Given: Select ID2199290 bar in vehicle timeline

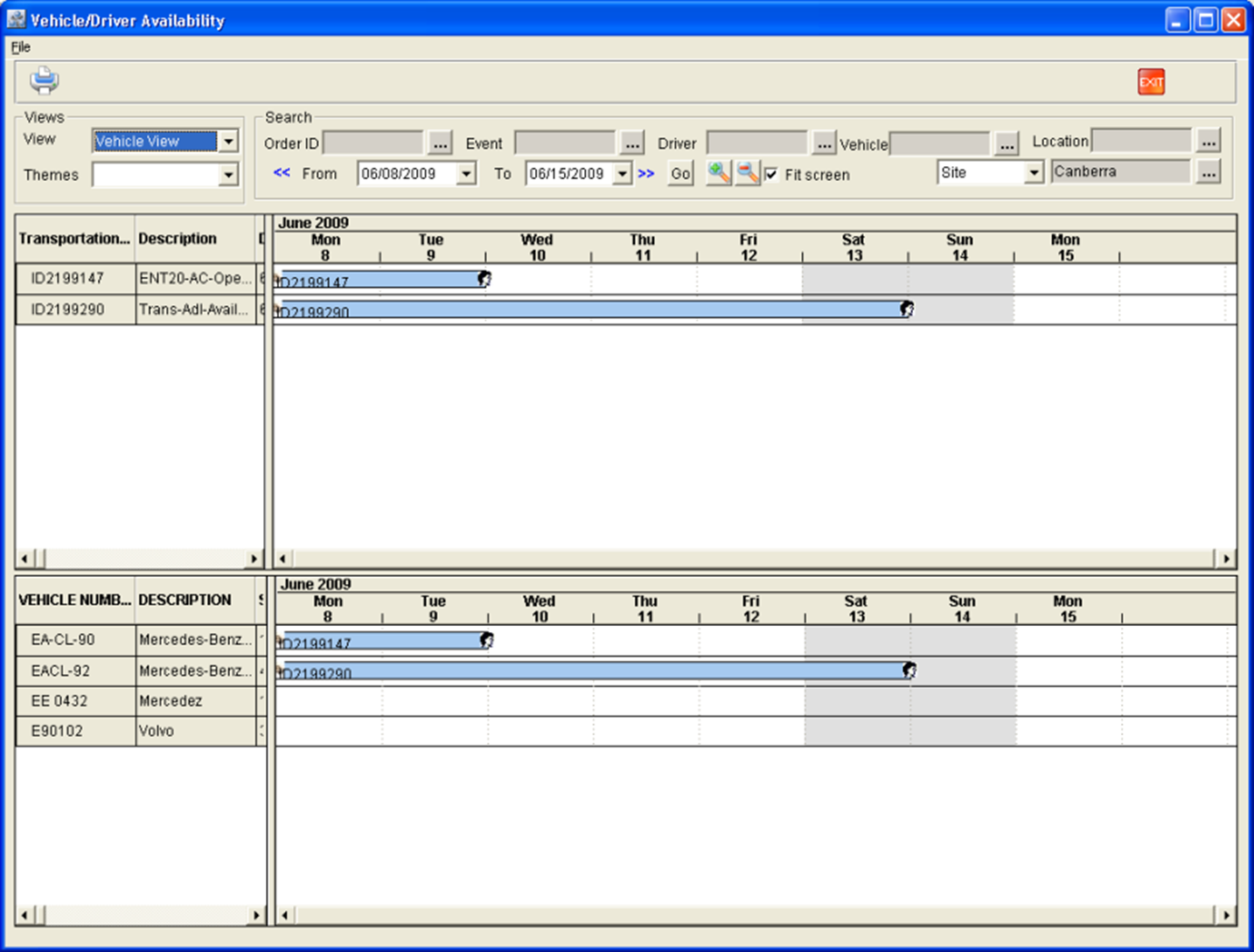Looking at the screenshot, I should (593, 671).
